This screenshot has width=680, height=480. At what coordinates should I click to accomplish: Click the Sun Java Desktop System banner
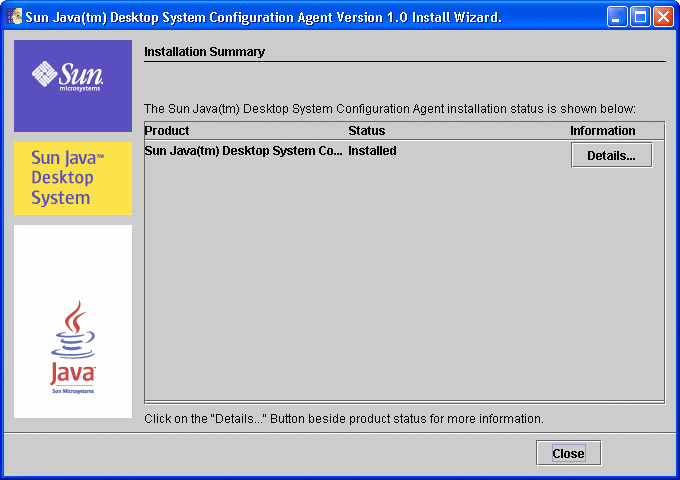tap(73, 178)
